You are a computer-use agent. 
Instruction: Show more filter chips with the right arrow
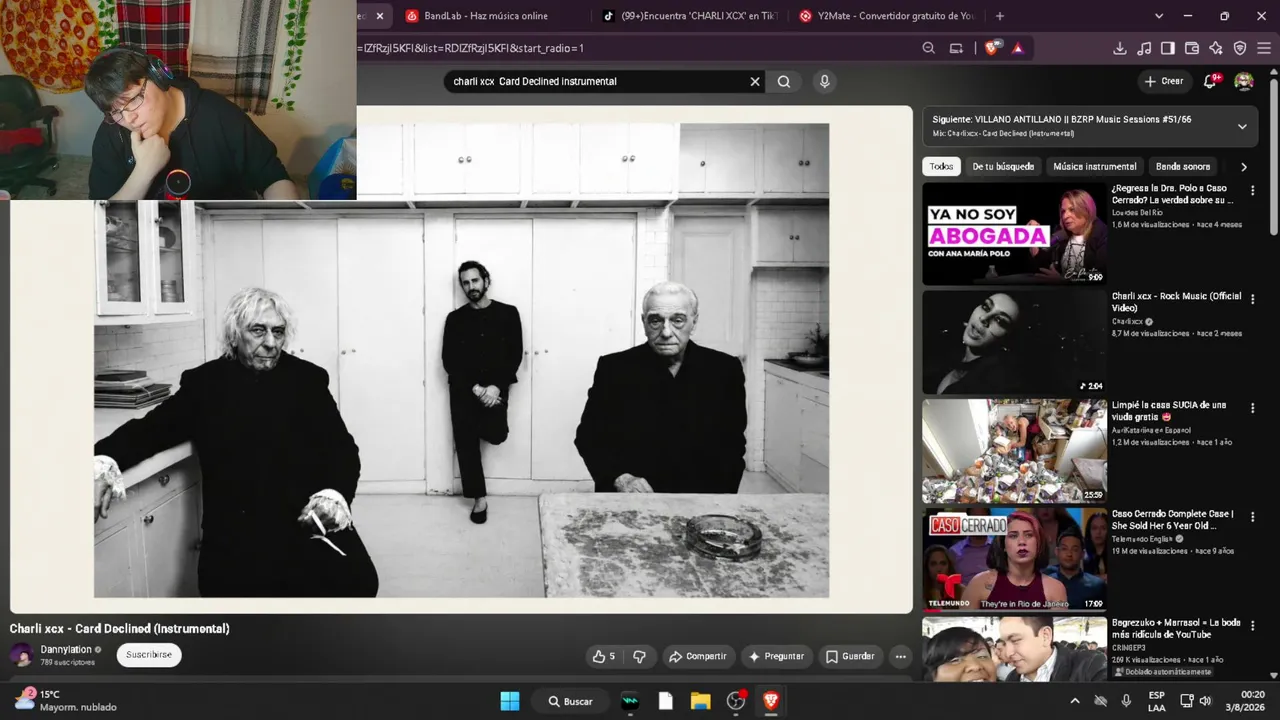point(1244,167)
